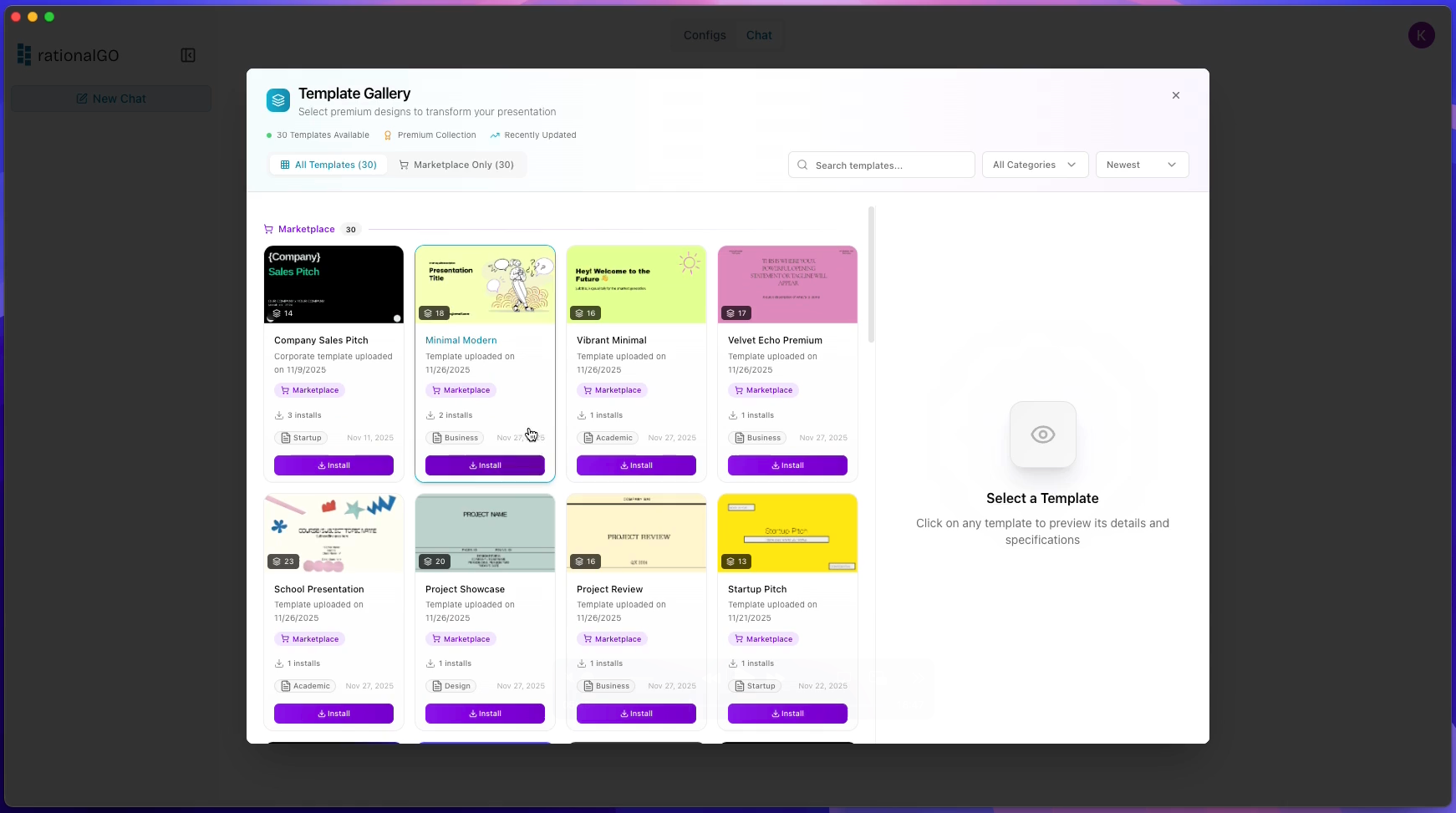Screen dimensions: 1456x813
Task: Preview the Project Showcase thumbnail
Action: coord(485,533)
